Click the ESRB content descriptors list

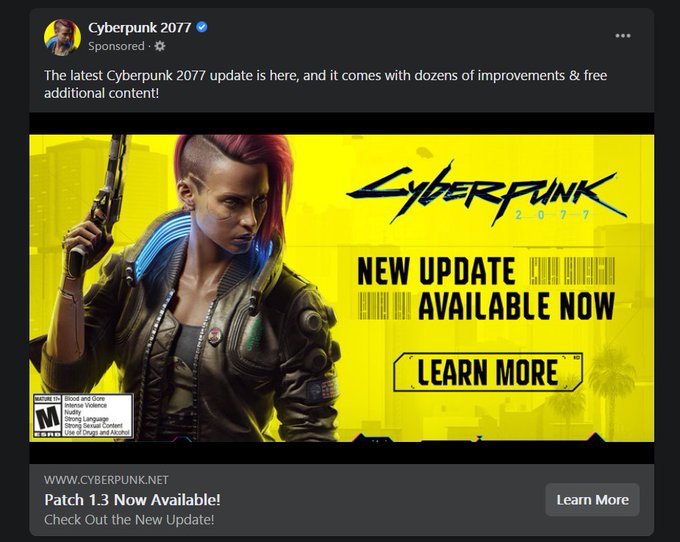tap(97, 415)
